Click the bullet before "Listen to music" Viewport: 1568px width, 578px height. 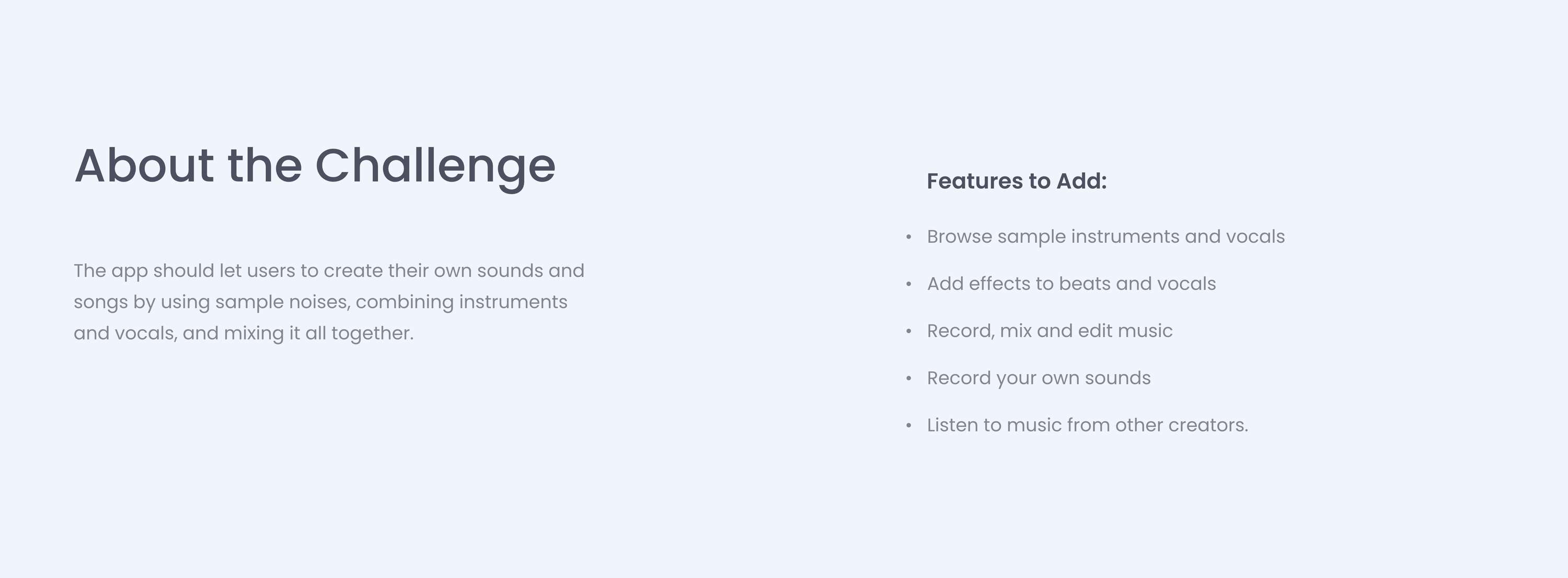pyautogui.click(x=909, y=425)
